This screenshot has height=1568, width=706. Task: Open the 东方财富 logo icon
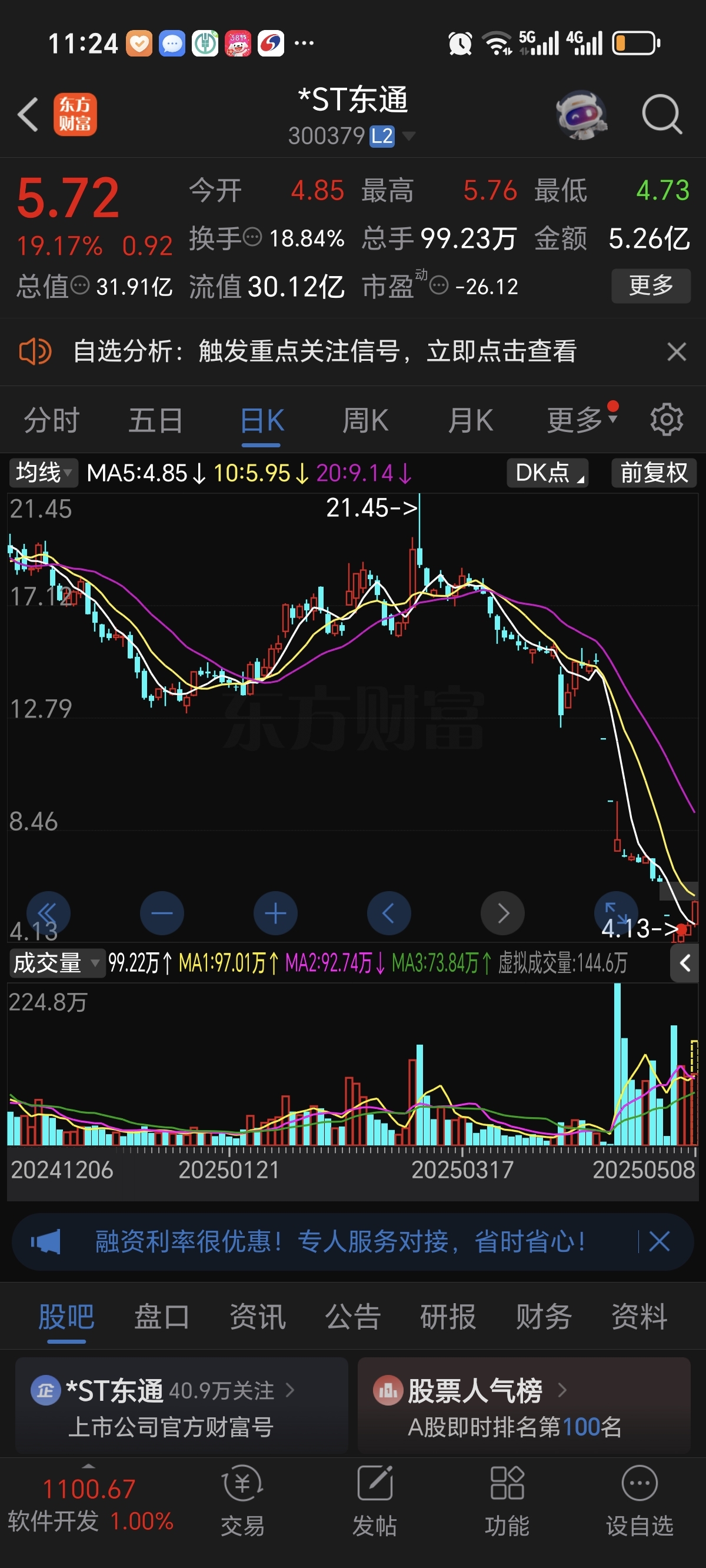pyautogui.click(x=75, y=114)
